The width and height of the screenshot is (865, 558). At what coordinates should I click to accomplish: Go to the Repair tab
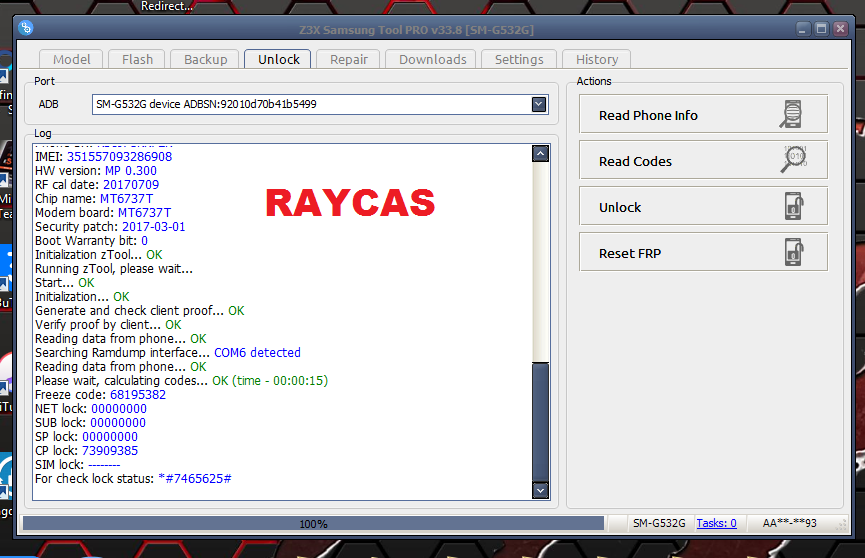[349, 59]
